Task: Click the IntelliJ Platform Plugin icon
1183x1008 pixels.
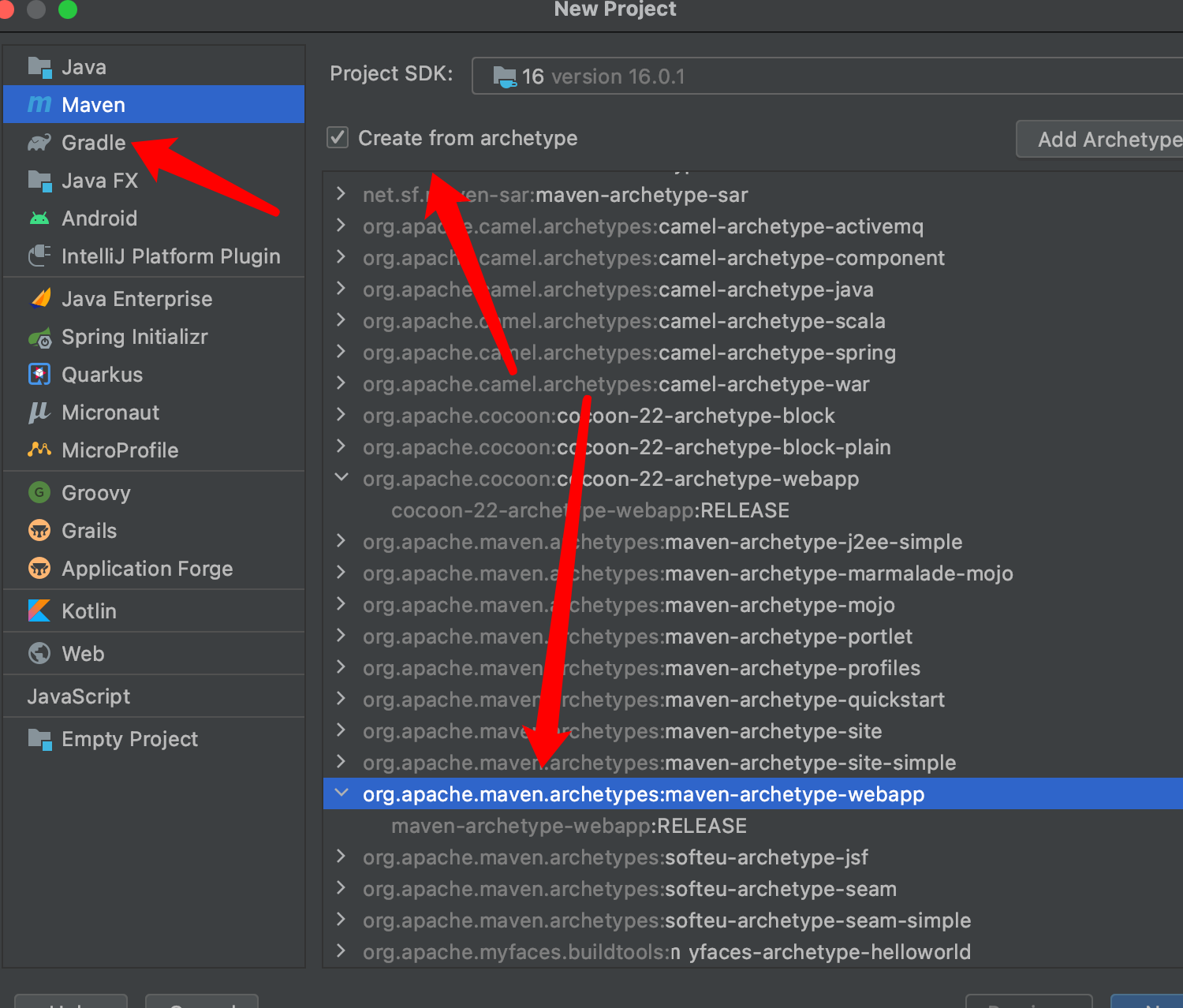Action: (x=39, y=256)
